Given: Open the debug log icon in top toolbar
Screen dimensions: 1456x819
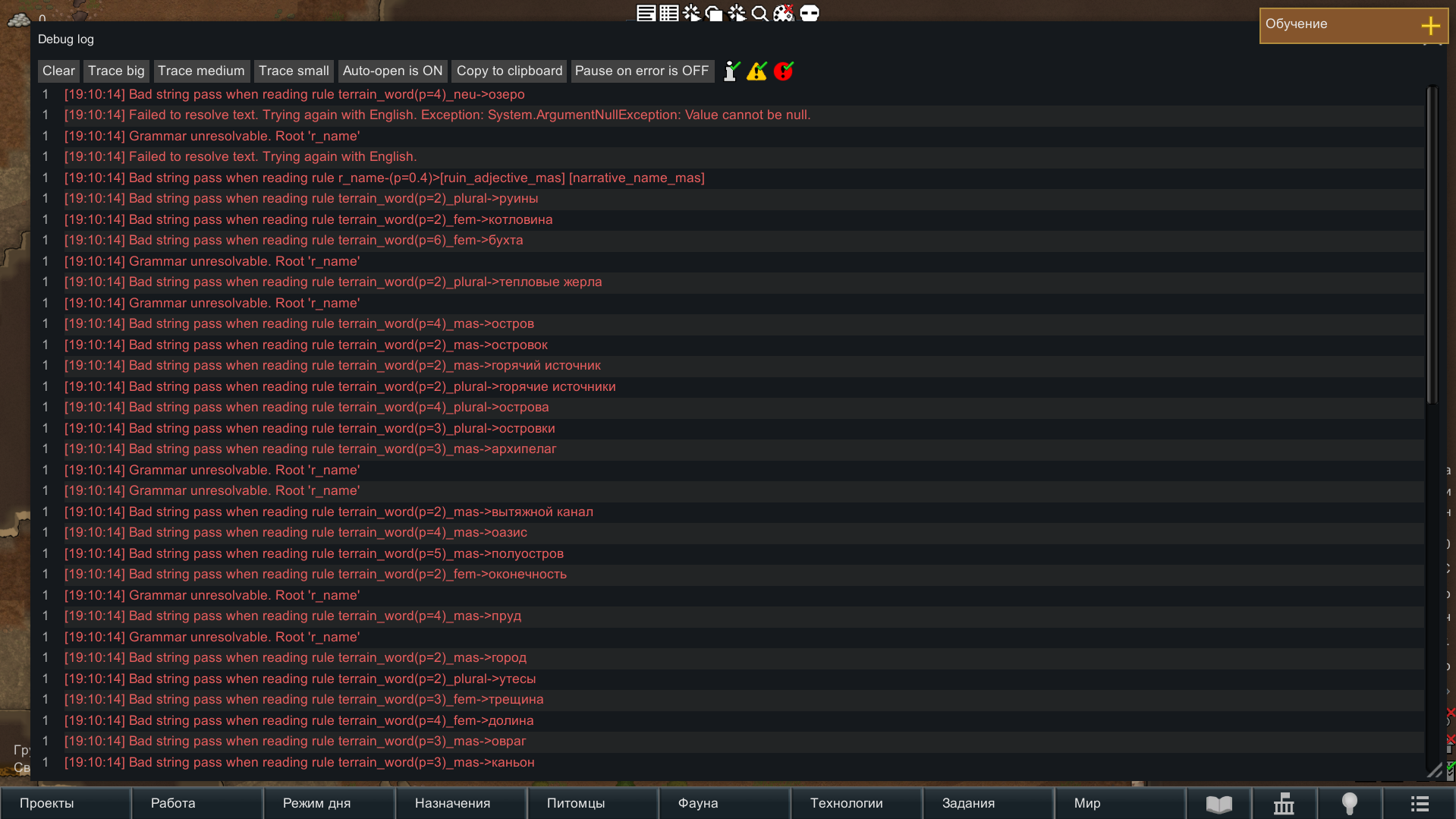Looking at the screenshot, I should click(x=646, y=13).
